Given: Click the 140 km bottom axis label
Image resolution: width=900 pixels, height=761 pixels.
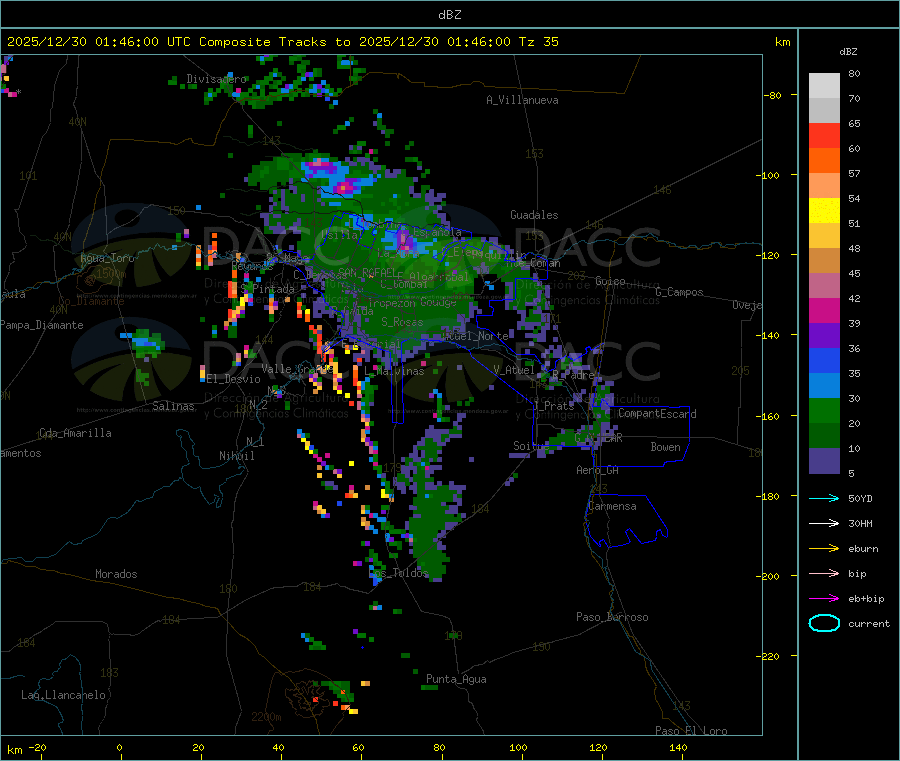Looking at the screenshot, I should coord(678,747).
